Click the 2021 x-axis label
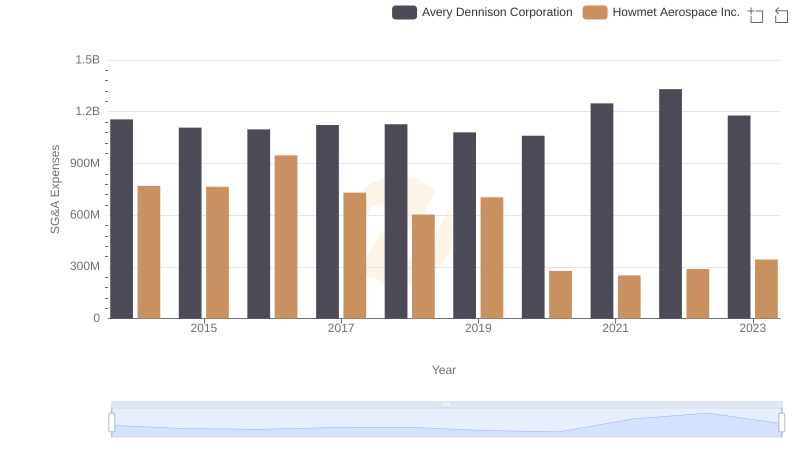 [x=615, y=328]
